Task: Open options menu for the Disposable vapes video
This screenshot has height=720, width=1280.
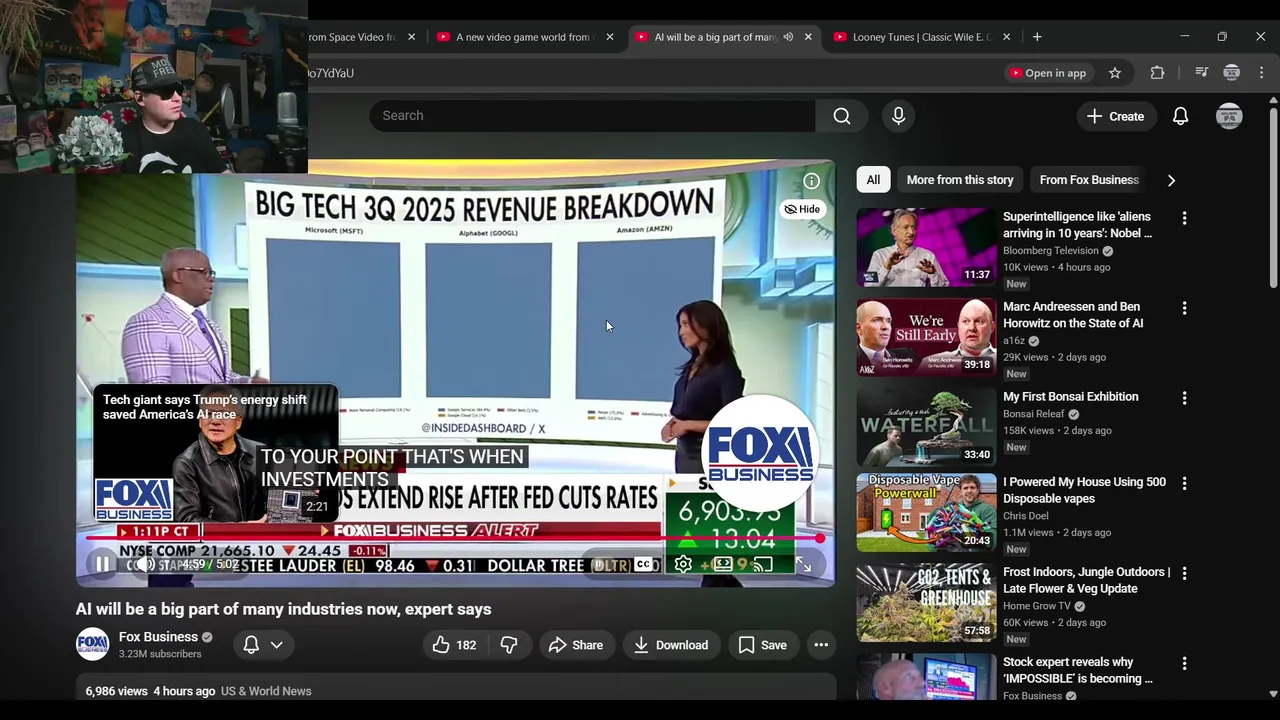Action: click(x=1184, y=483)
